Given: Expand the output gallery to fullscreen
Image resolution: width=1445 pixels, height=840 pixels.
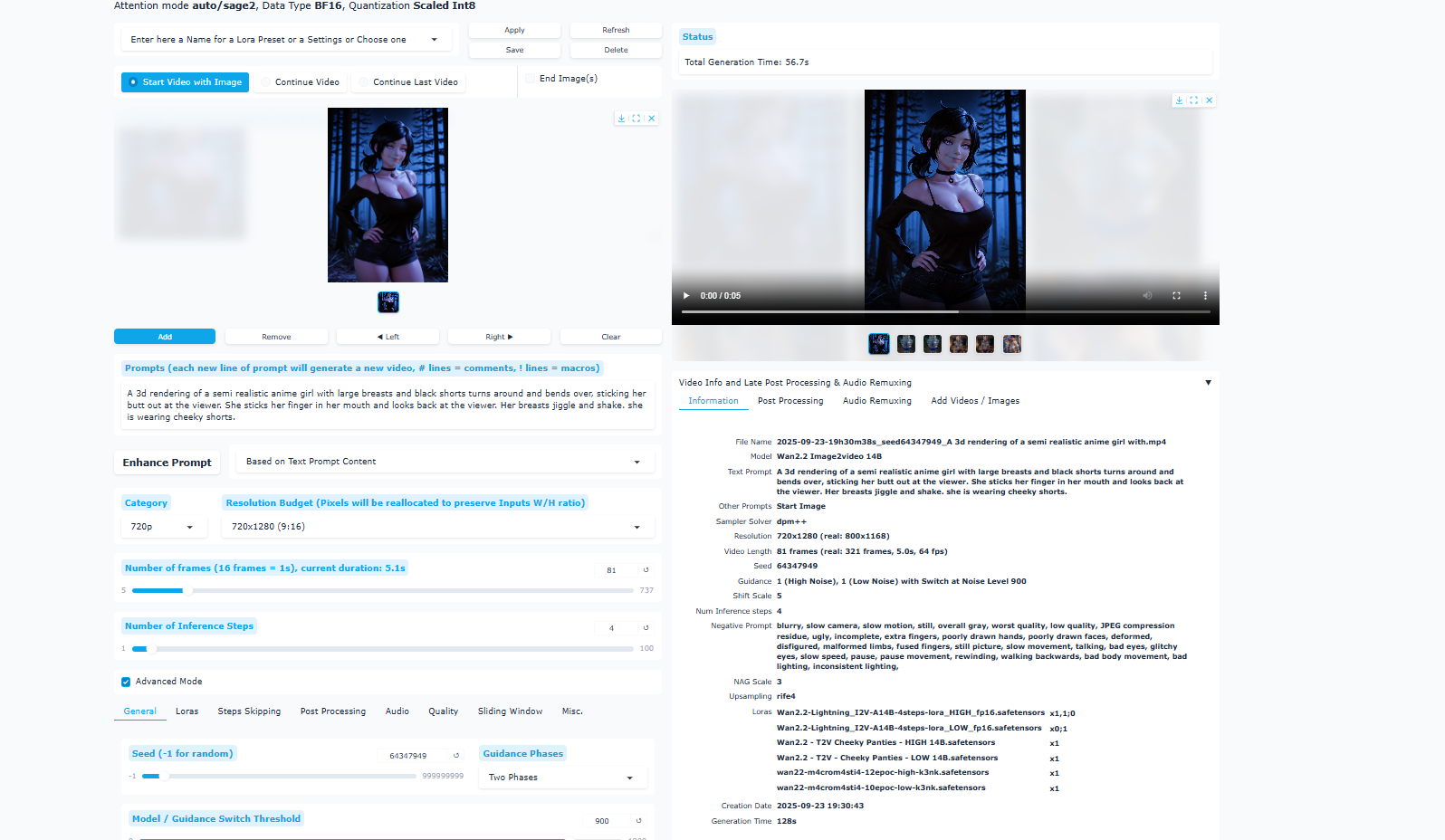Looking at the screenshot, I should click(x=1194, y=100).
